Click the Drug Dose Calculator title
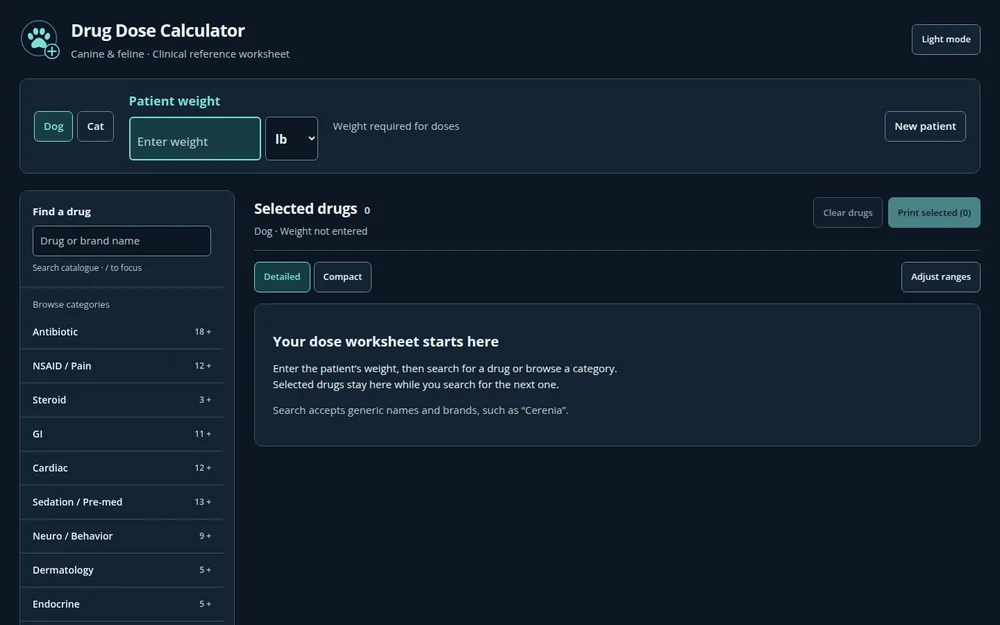This screenshot has height=625, width=1000. tap(158, 31)
